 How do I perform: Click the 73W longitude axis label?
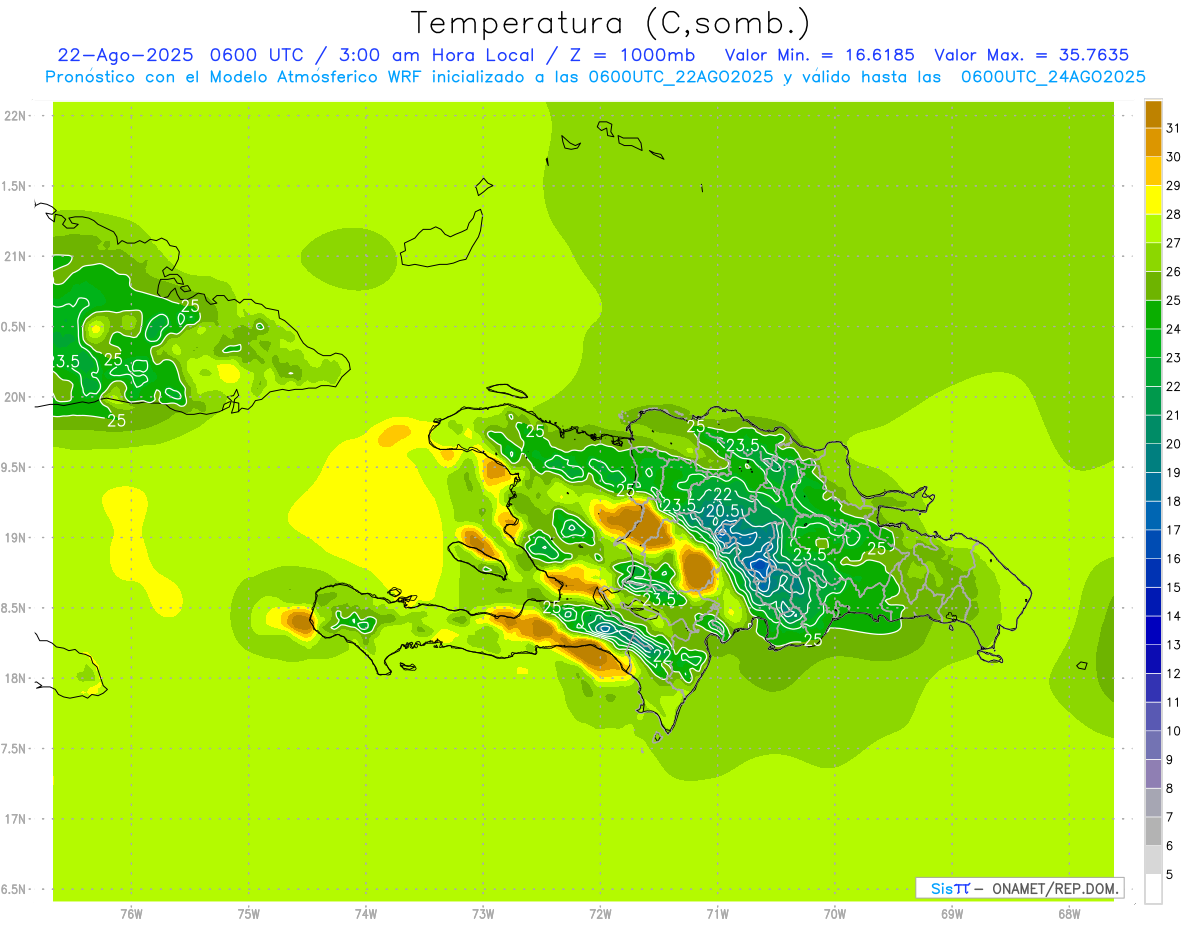tap(483, 914)
